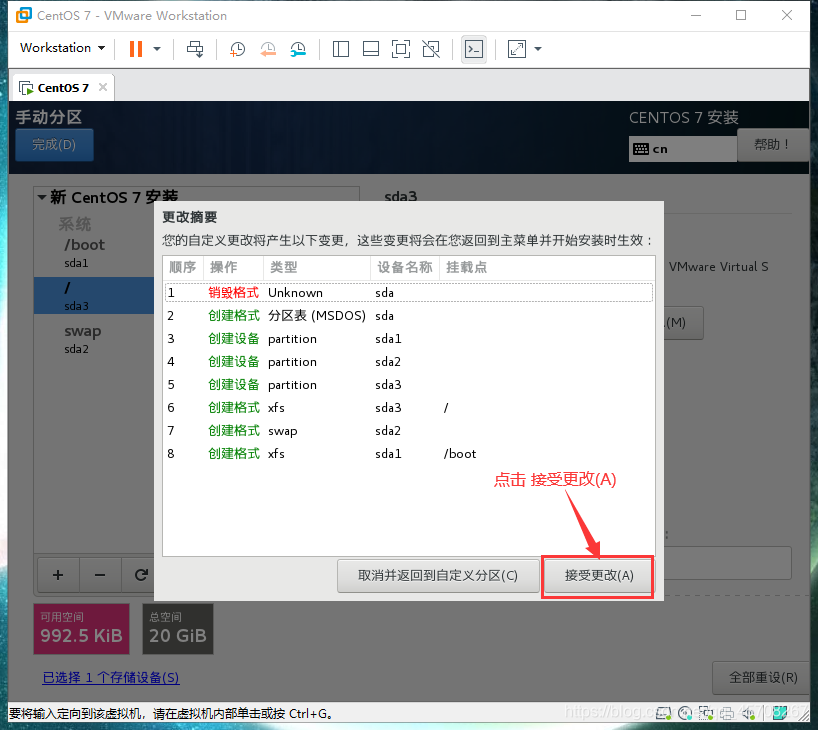Select the swap sda2 partition
This screenshot has height=730, width=818.
click(x=94, y=339)
